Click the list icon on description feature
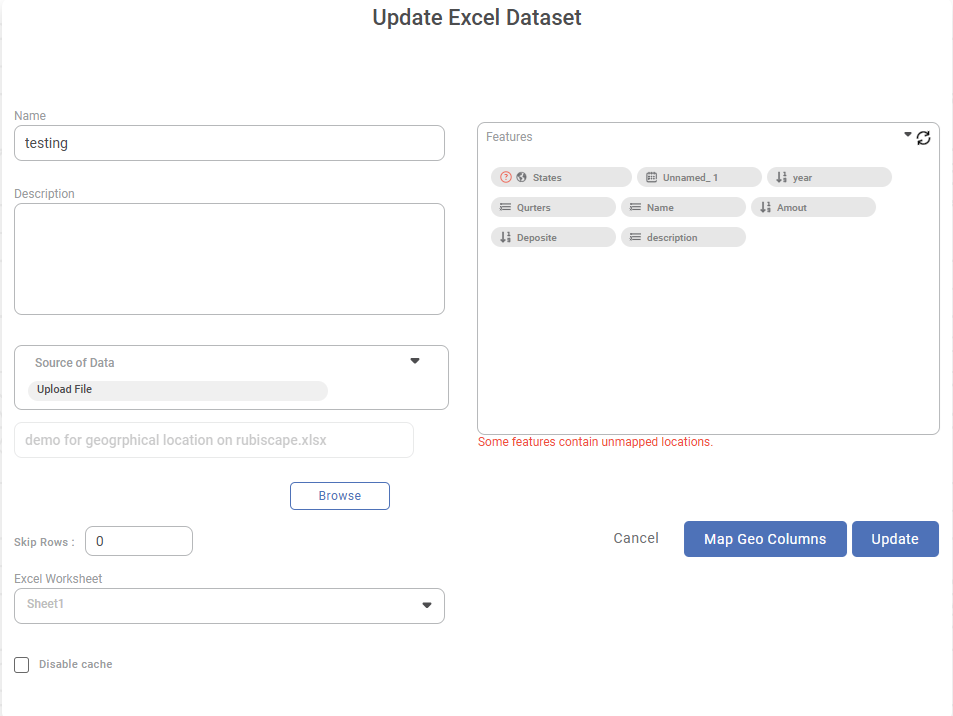 click(x=635, y=237)
